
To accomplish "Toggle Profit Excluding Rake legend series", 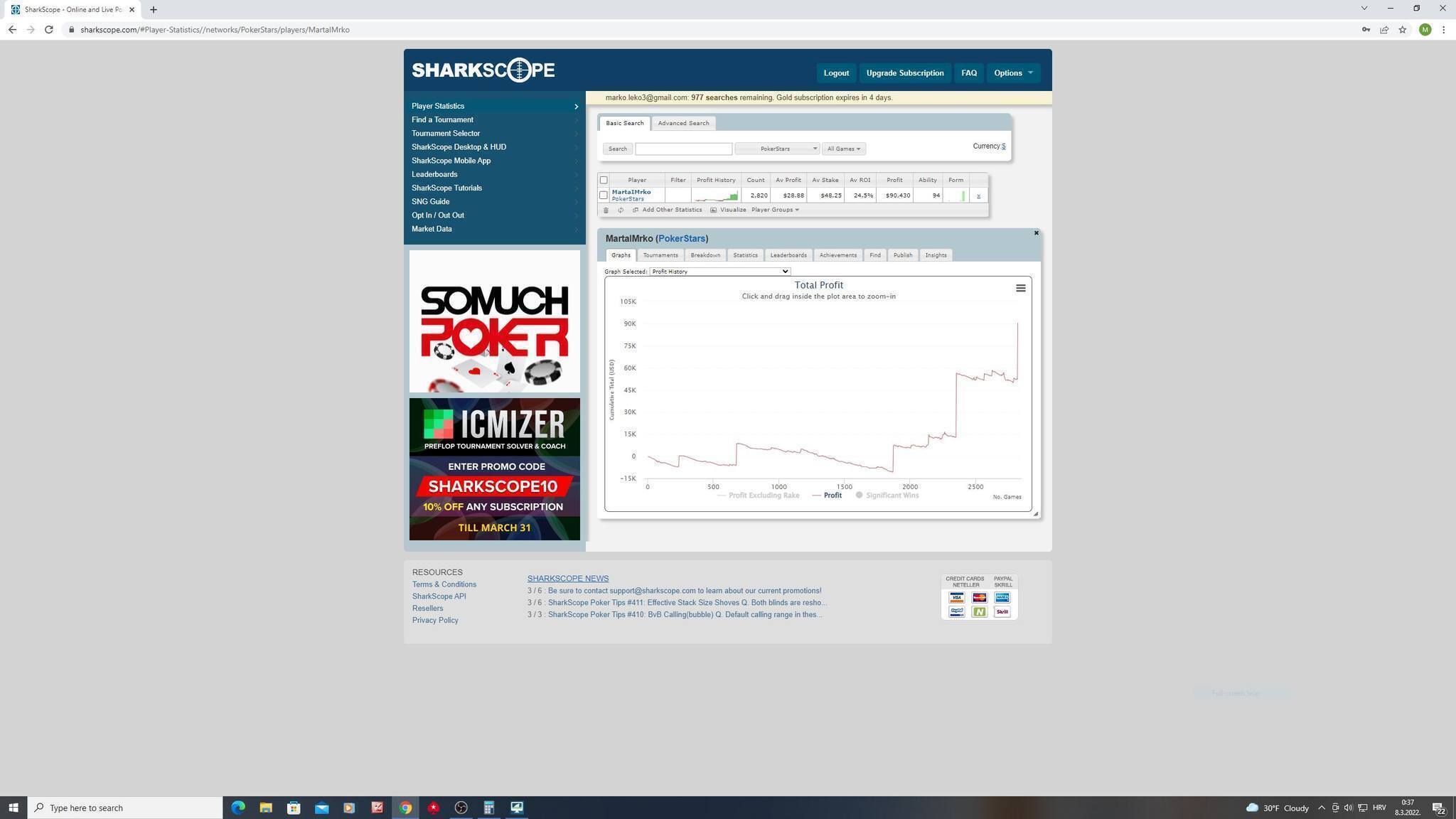I will (758, 496).
